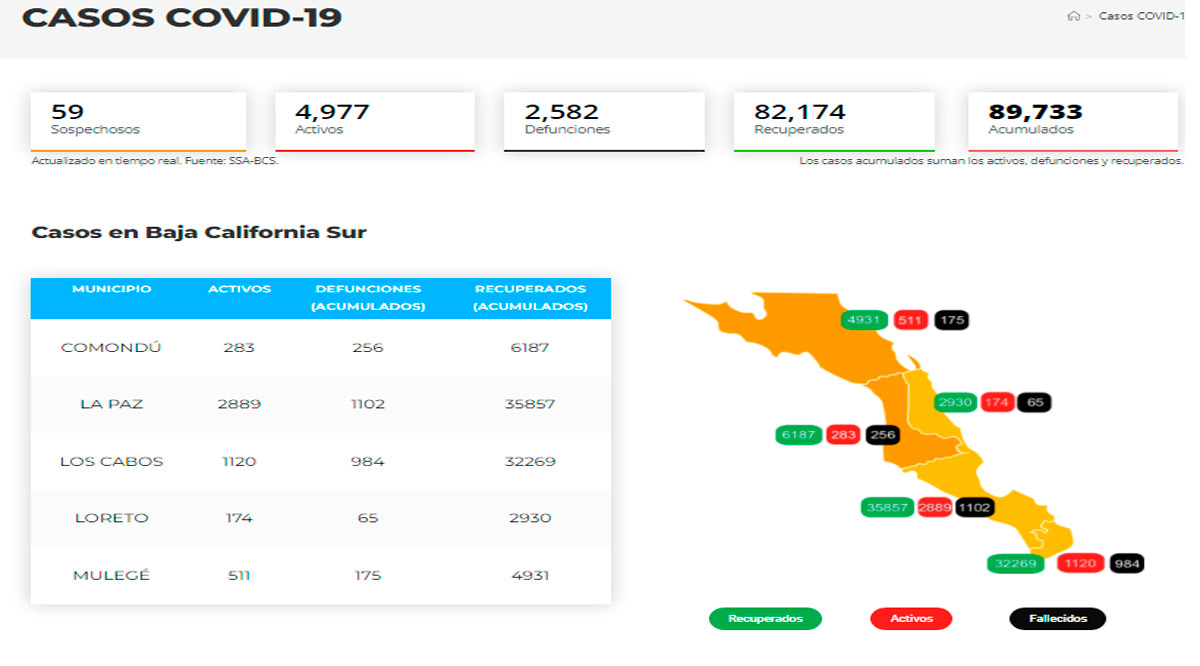
Task: Click the green 32269 badge on the map
Action: (1014, 563)
